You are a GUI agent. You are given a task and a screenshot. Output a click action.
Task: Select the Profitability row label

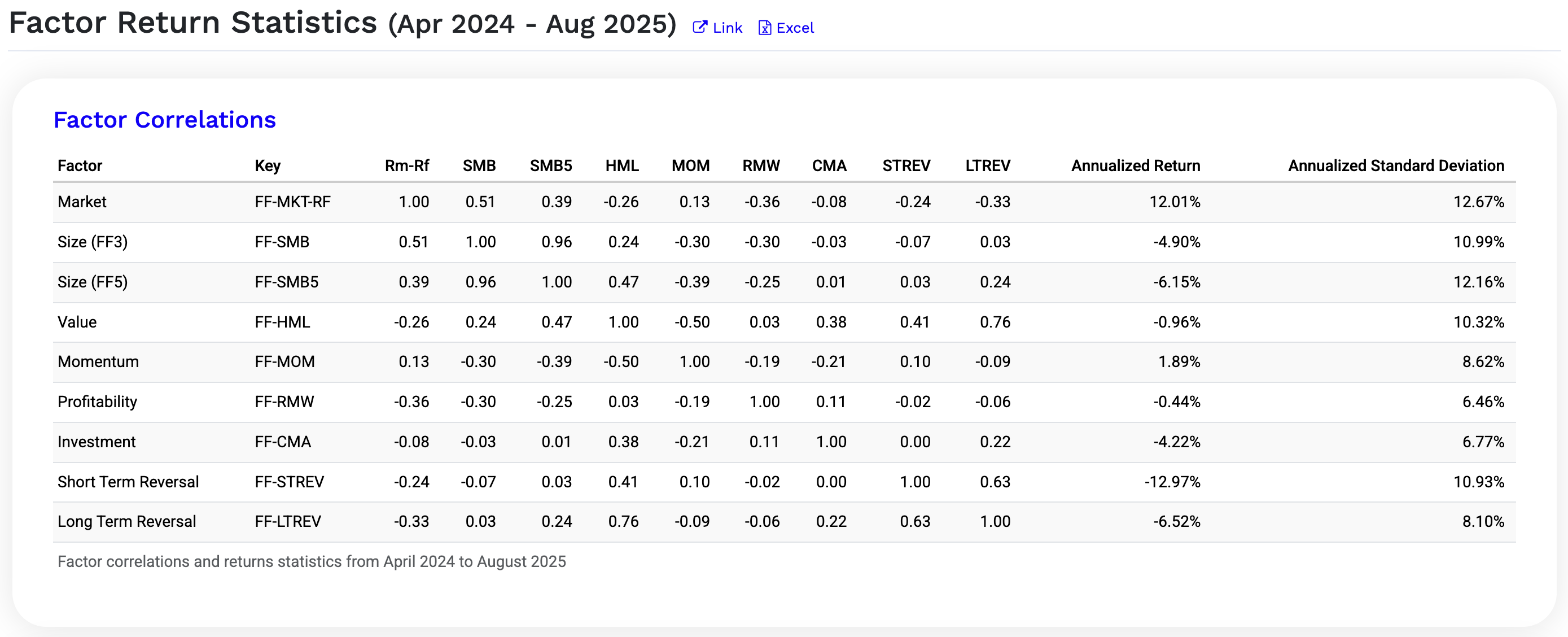point(98,402)
